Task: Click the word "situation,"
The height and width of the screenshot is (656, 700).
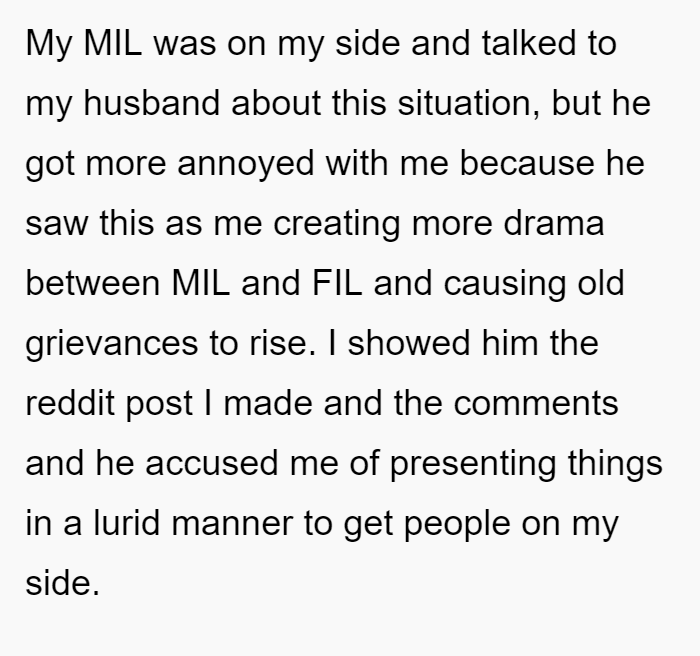Action: click(469, 104)
